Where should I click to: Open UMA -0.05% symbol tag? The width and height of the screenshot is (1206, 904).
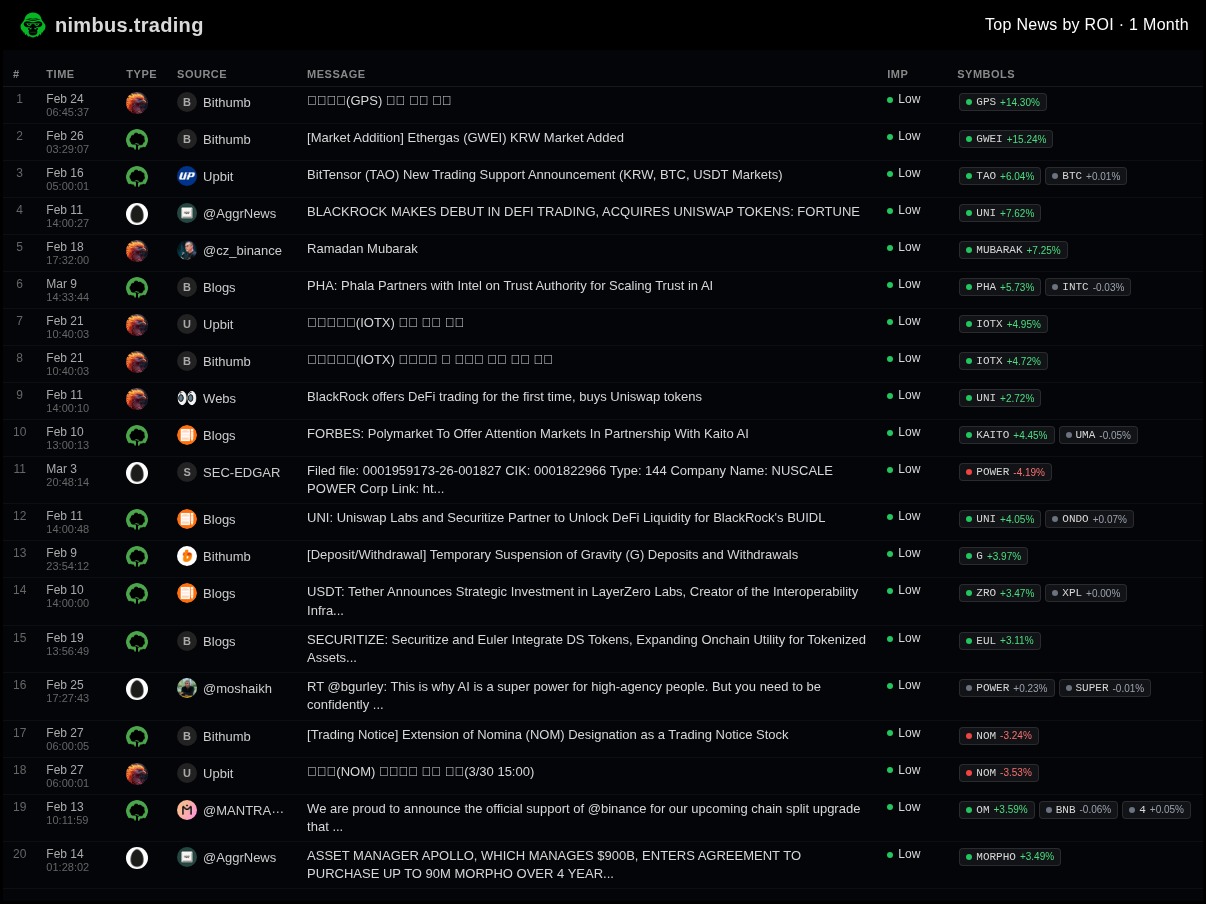(x=1098, y=435)
